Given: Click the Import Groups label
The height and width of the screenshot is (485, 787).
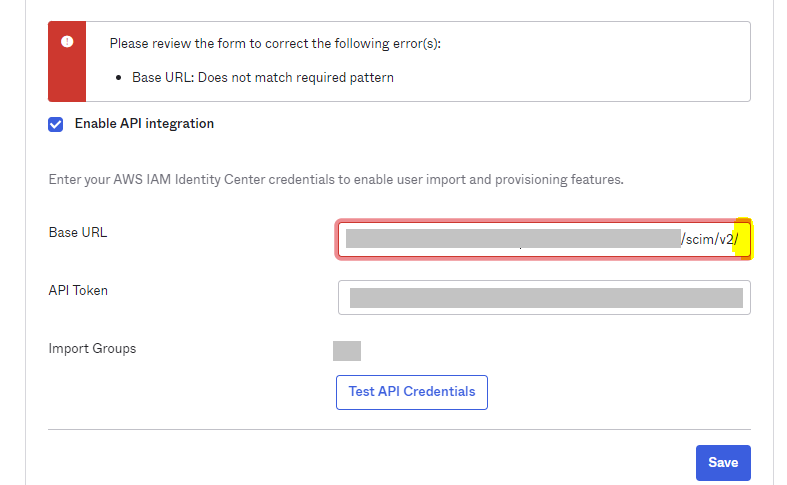Looking at the screenshot, I should pyautogui.click(x=92, y=349).
